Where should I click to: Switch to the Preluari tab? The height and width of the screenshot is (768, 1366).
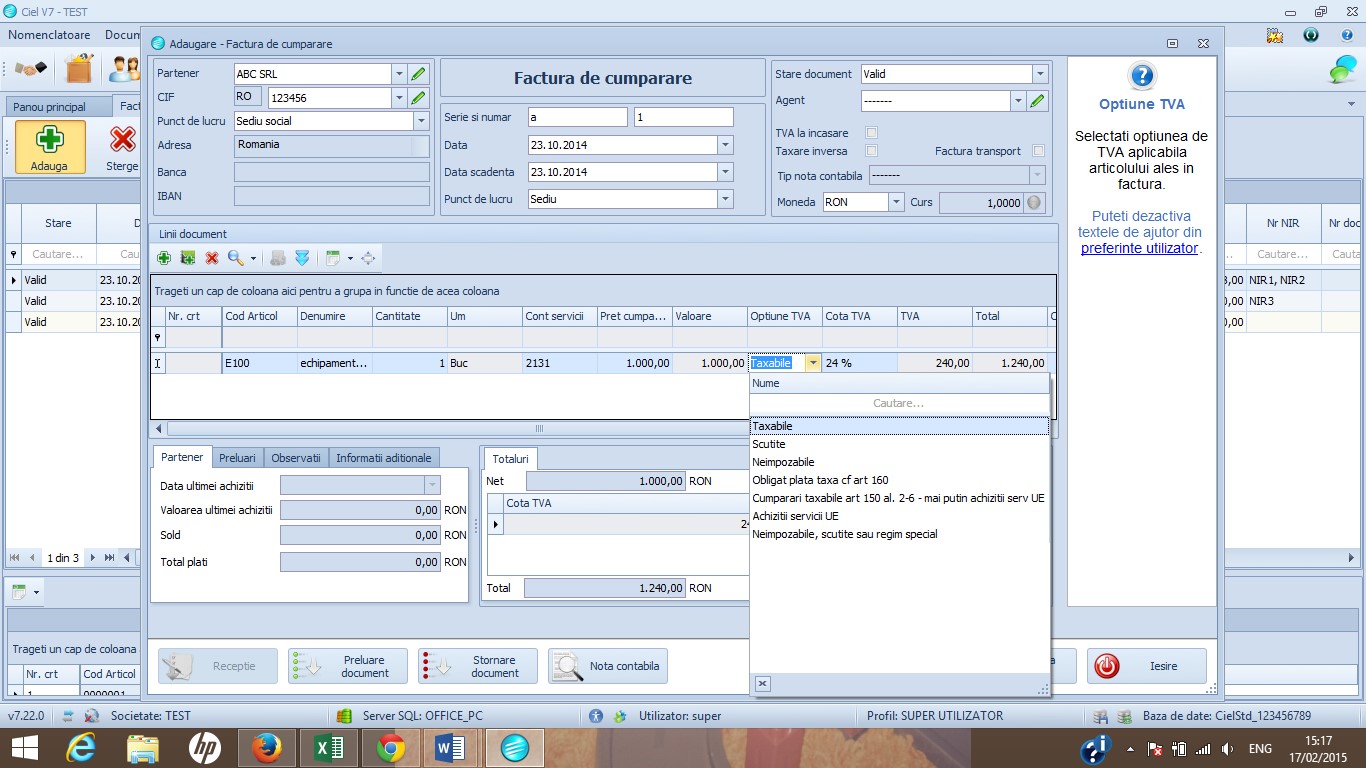tap(237, 458)
